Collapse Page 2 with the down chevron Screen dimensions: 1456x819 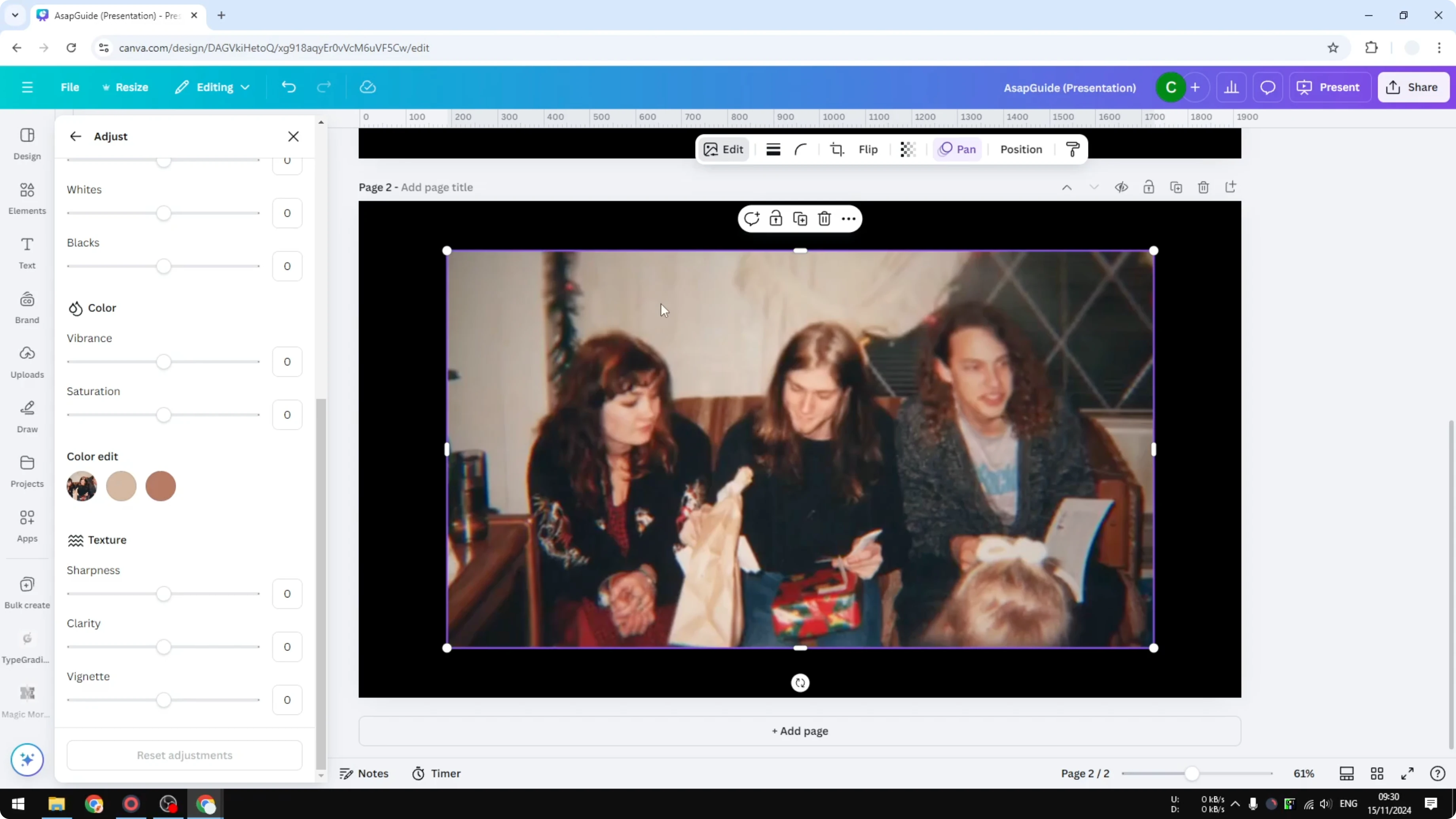(x=1094, y=187)
